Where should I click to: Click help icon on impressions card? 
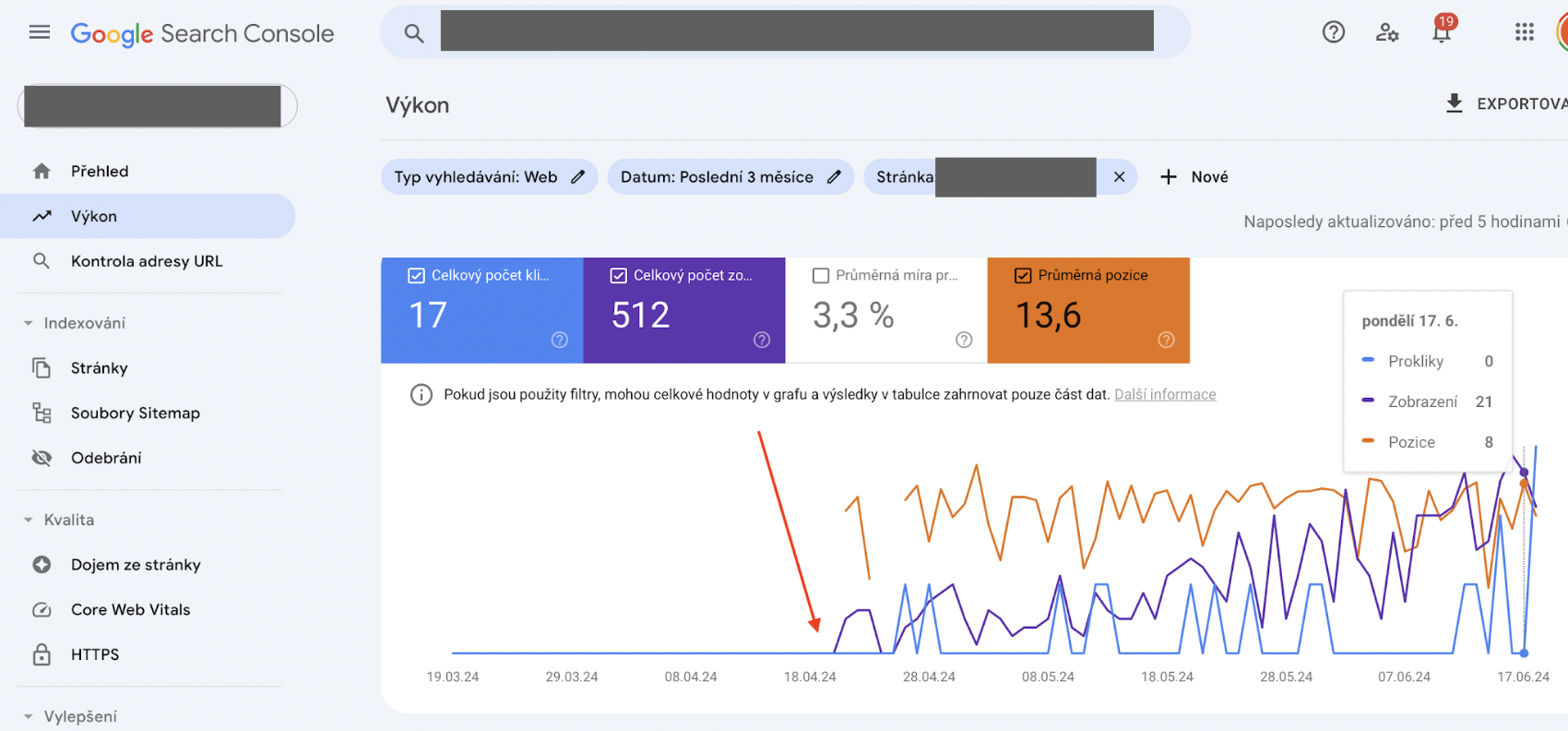point(762,340)
